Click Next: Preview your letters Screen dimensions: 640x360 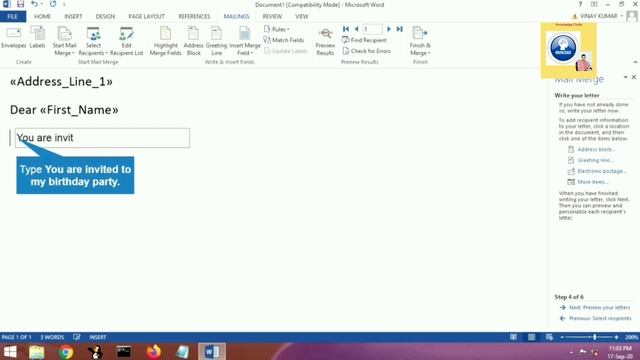tap(599, 307)
